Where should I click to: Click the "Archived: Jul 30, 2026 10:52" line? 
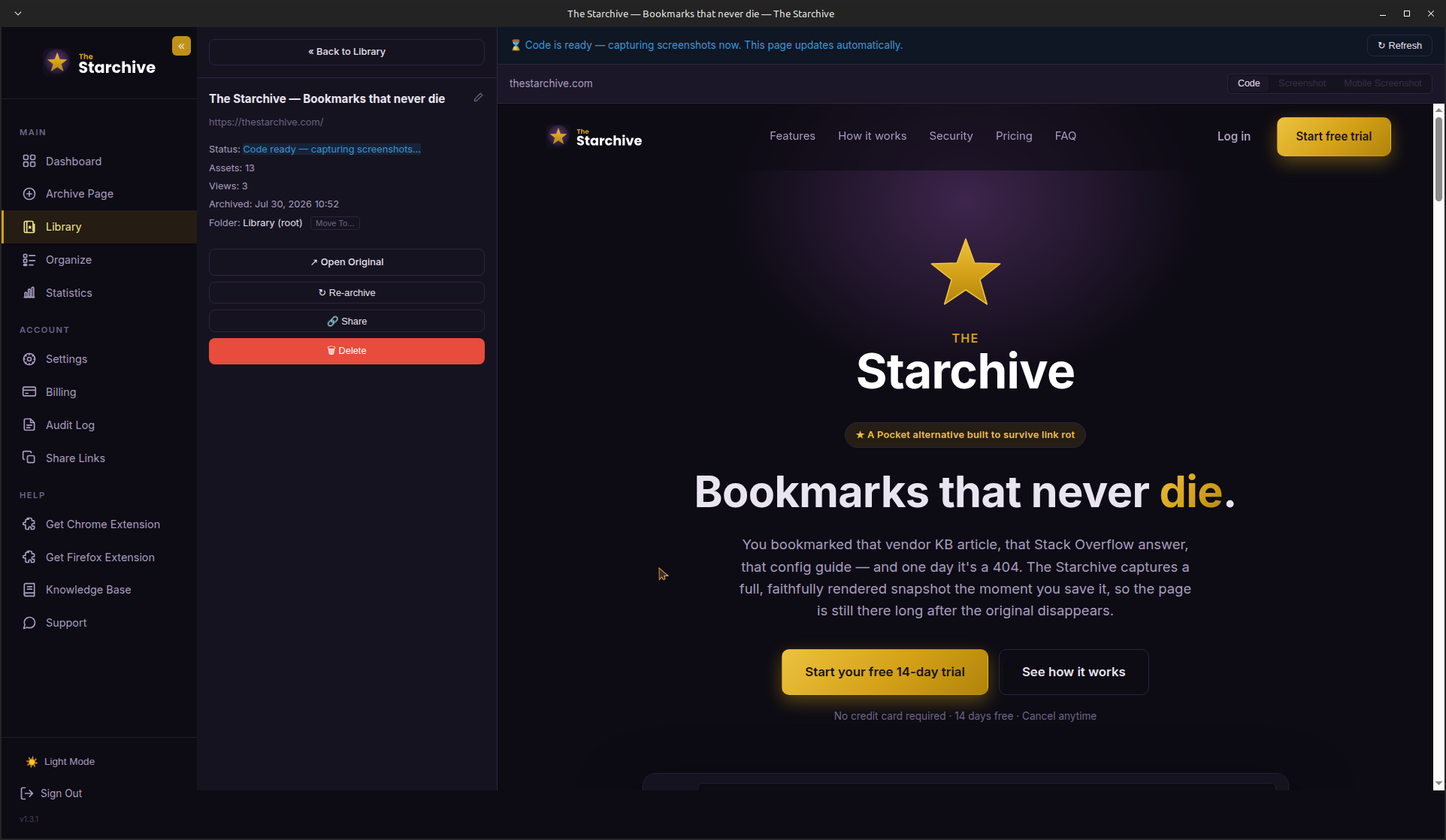(x=274, y=204)
